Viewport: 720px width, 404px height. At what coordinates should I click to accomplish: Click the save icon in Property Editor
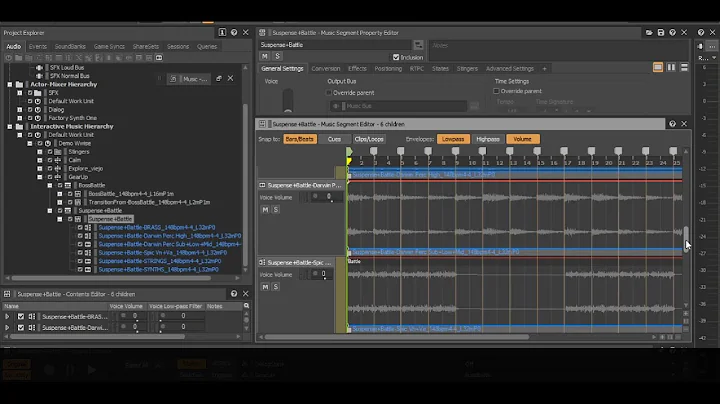[x=661, y=33]
